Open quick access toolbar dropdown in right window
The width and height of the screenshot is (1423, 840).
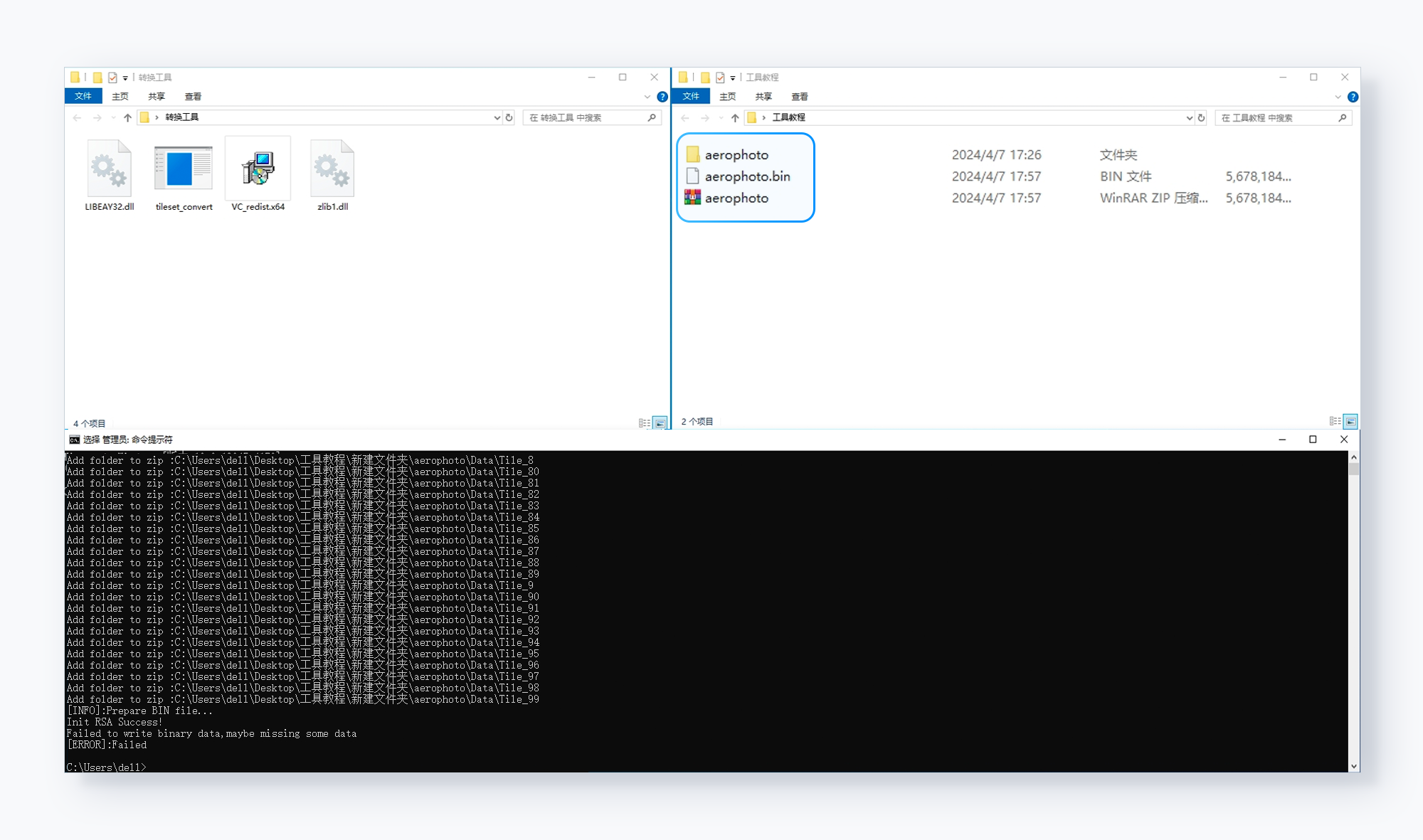(733, 78)
